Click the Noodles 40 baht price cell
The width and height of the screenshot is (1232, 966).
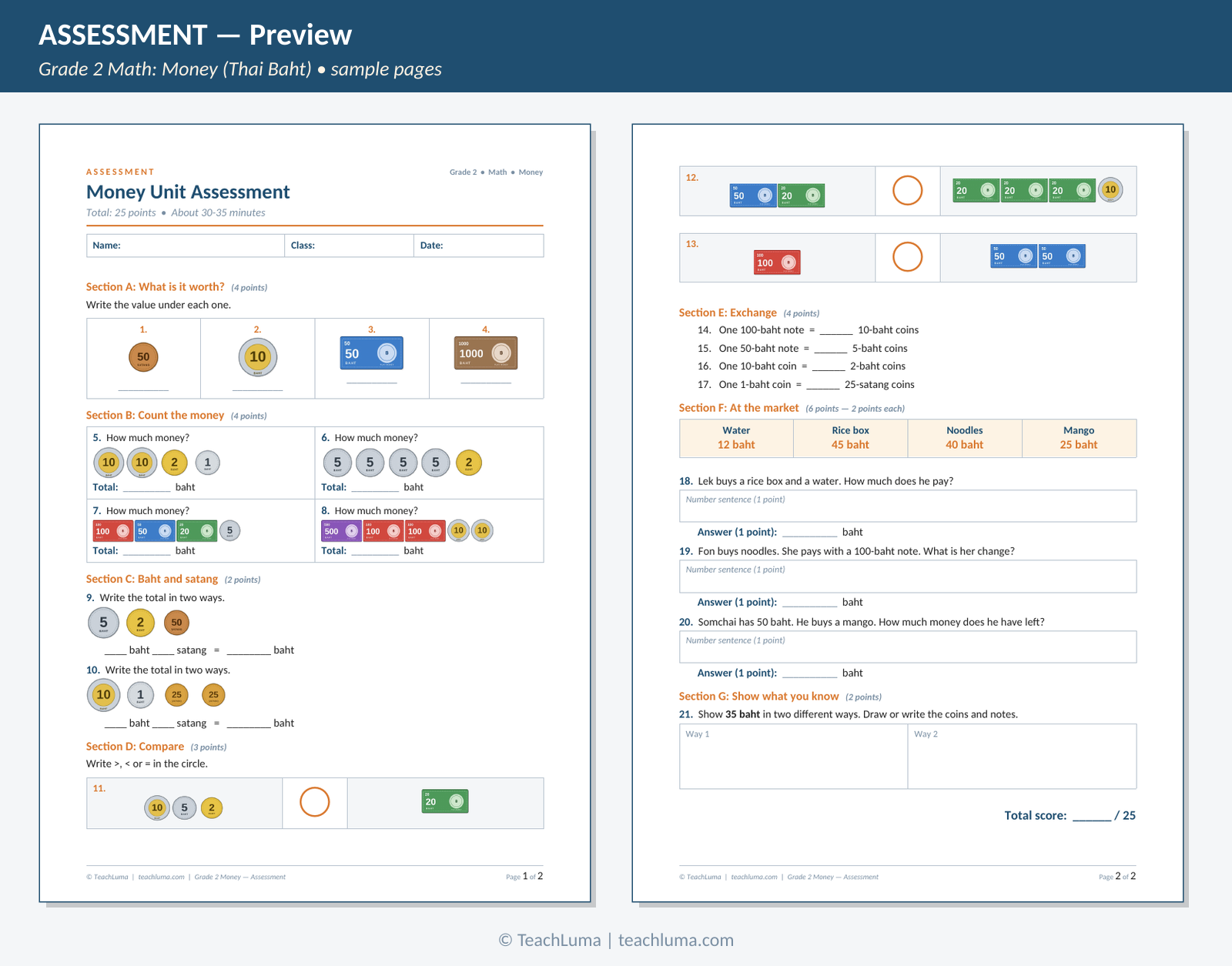[x=965, y=438]
